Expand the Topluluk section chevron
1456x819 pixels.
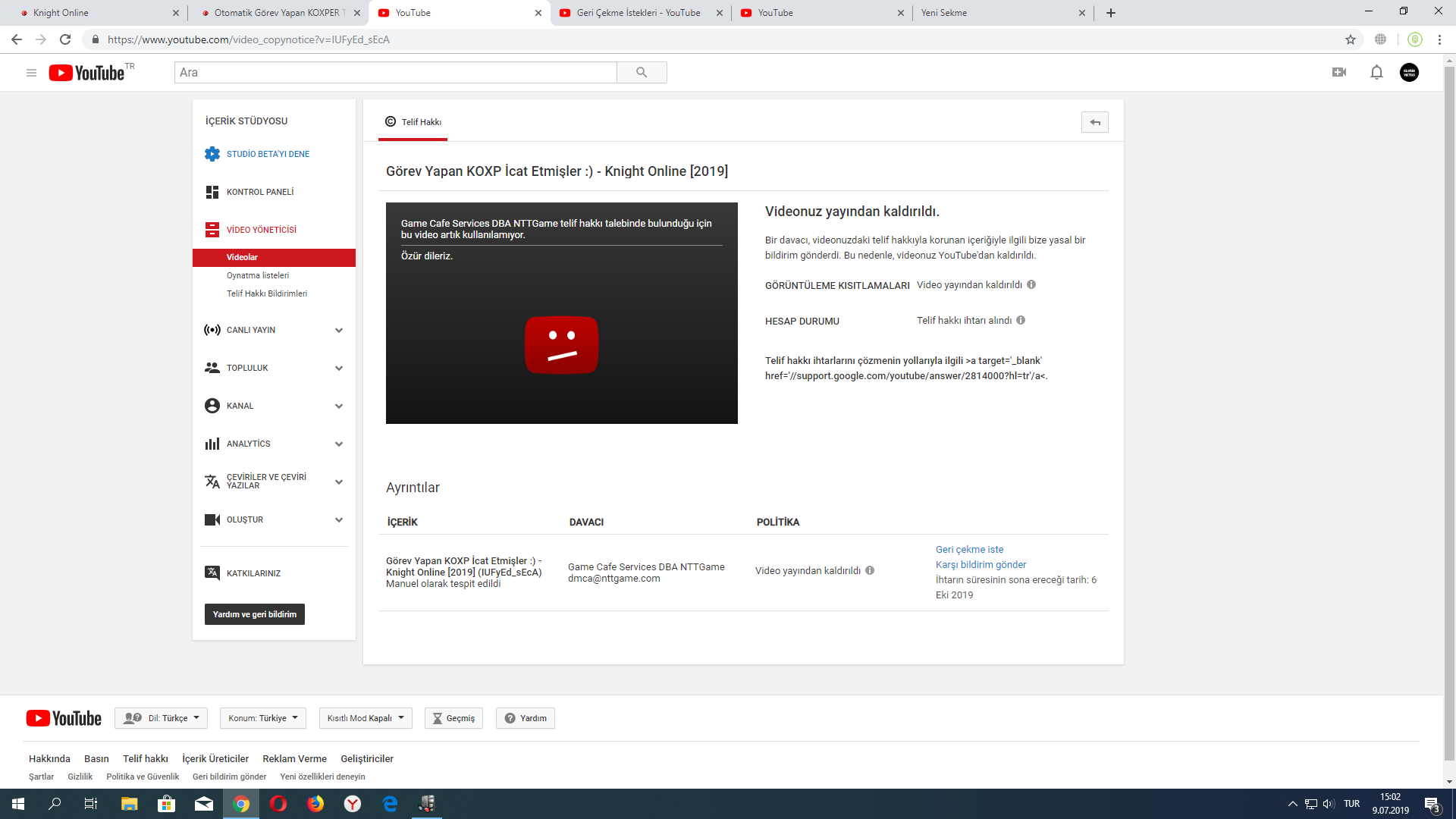[x=338, y=368]
